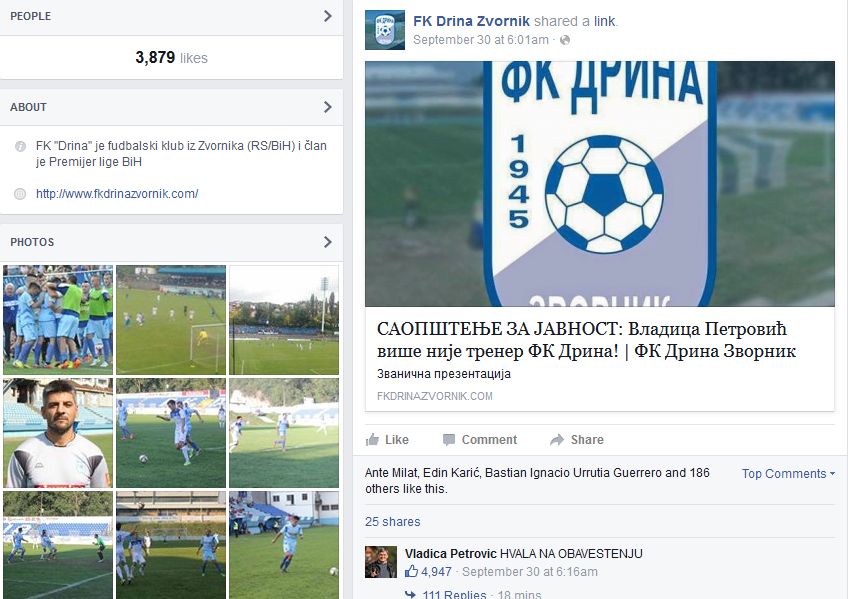Open FK Drina Zvornik page name link
Viewport: 848px width, 599px height.
coord(471,21)
